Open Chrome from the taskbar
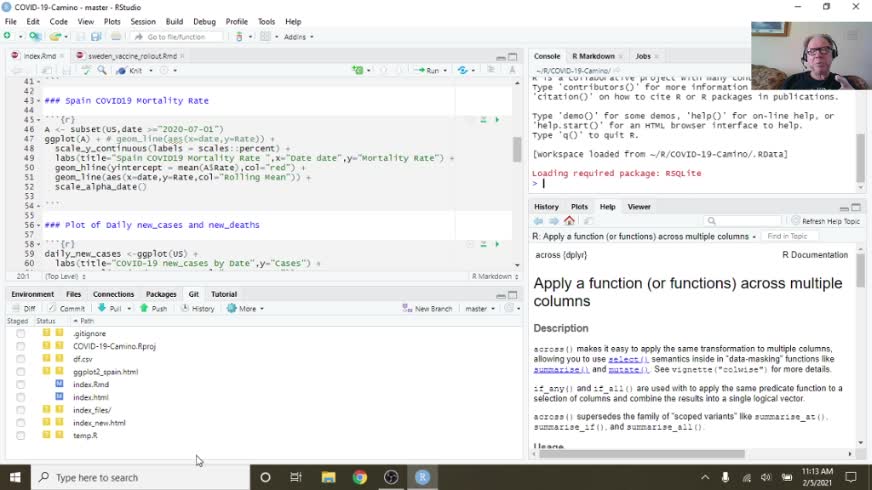This screenshot has width=872, height=490. [360, 477]
